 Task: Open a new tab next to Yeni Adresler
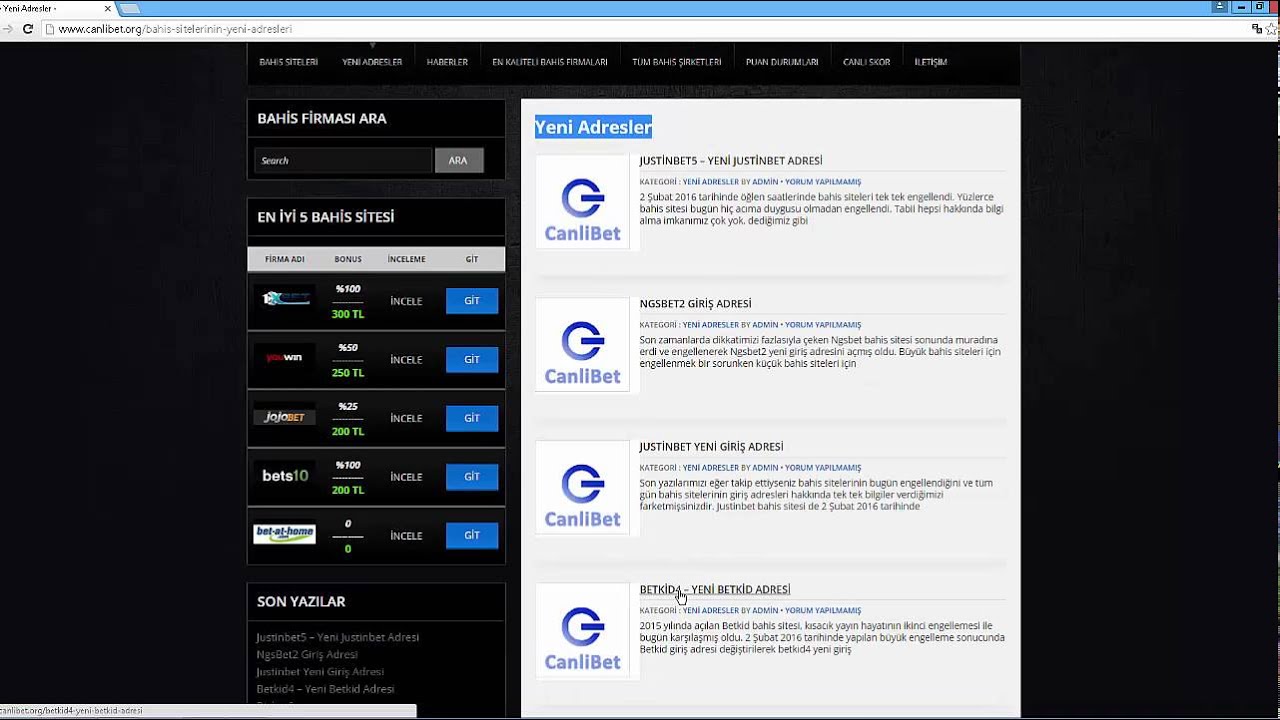click(x=130, y=8)
